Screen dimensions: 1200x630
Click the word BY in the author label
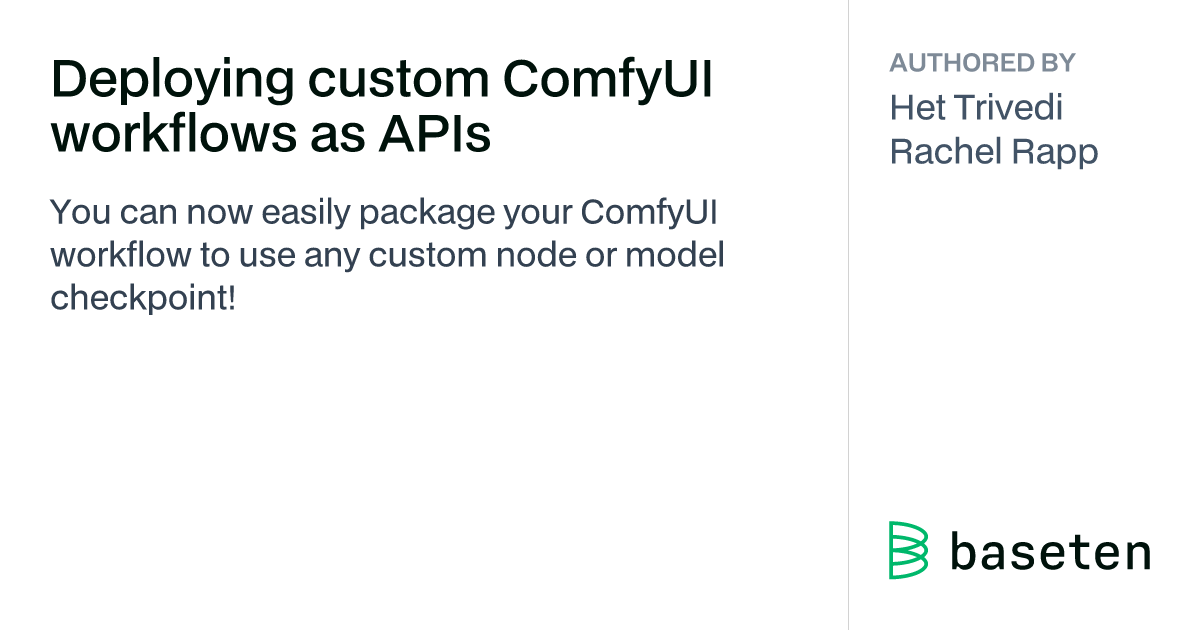coord(1055,63)
